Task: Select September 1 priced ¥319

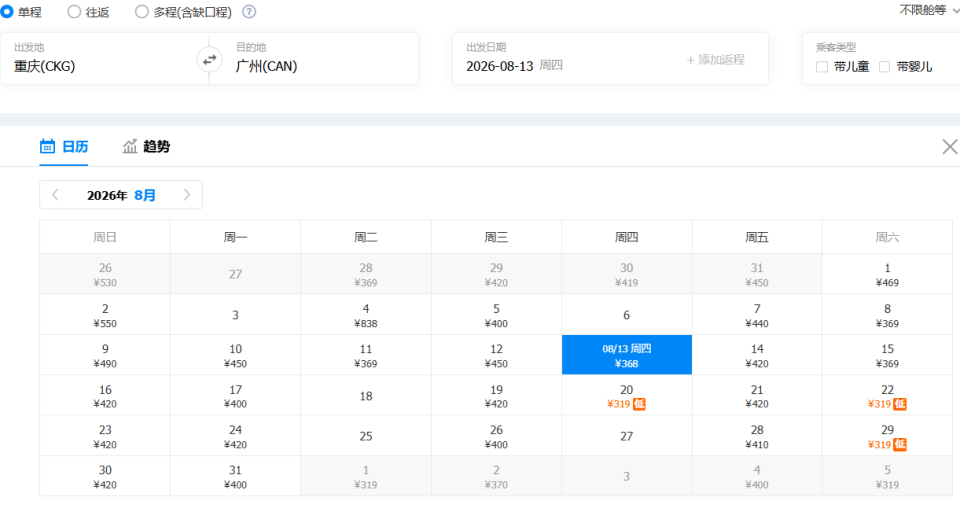Action: pos(366,476)
